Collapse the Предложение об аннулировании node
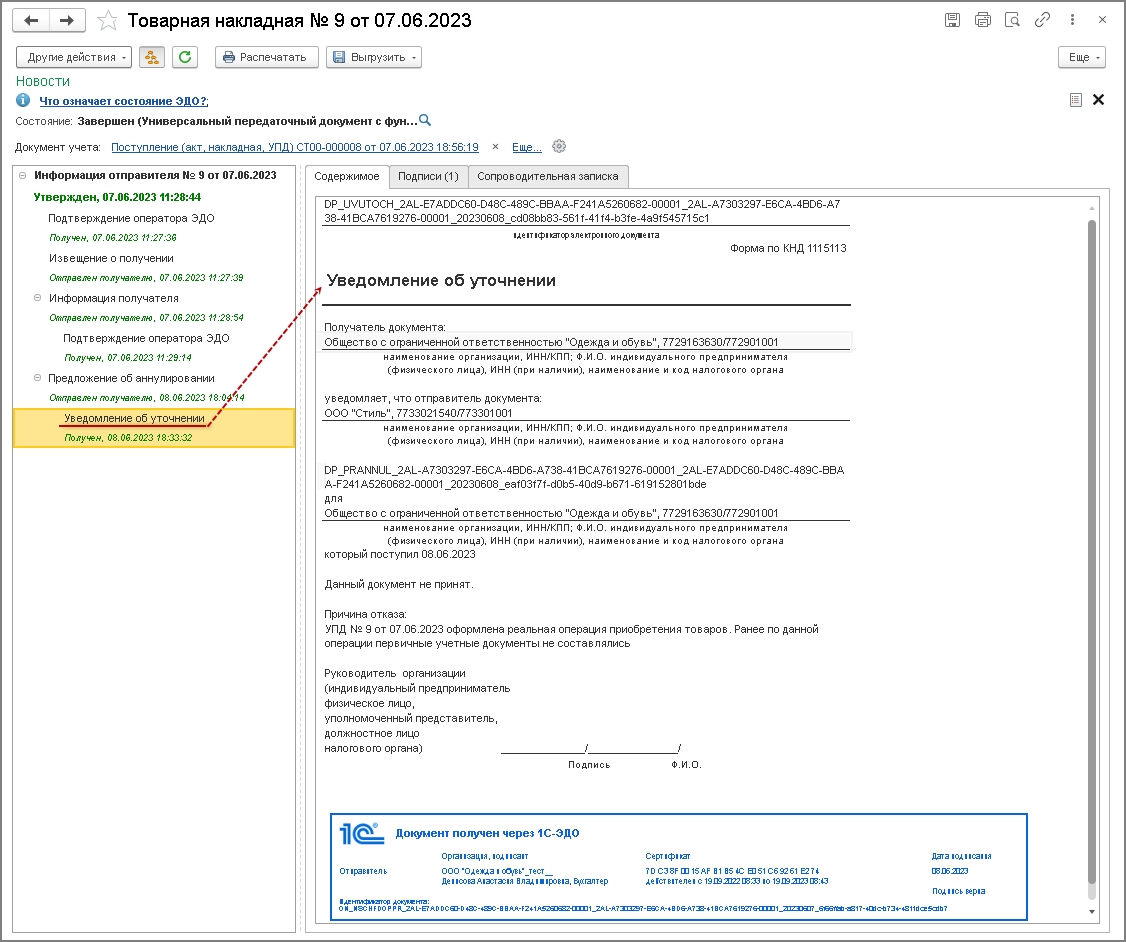 click(x=37, y=378)
